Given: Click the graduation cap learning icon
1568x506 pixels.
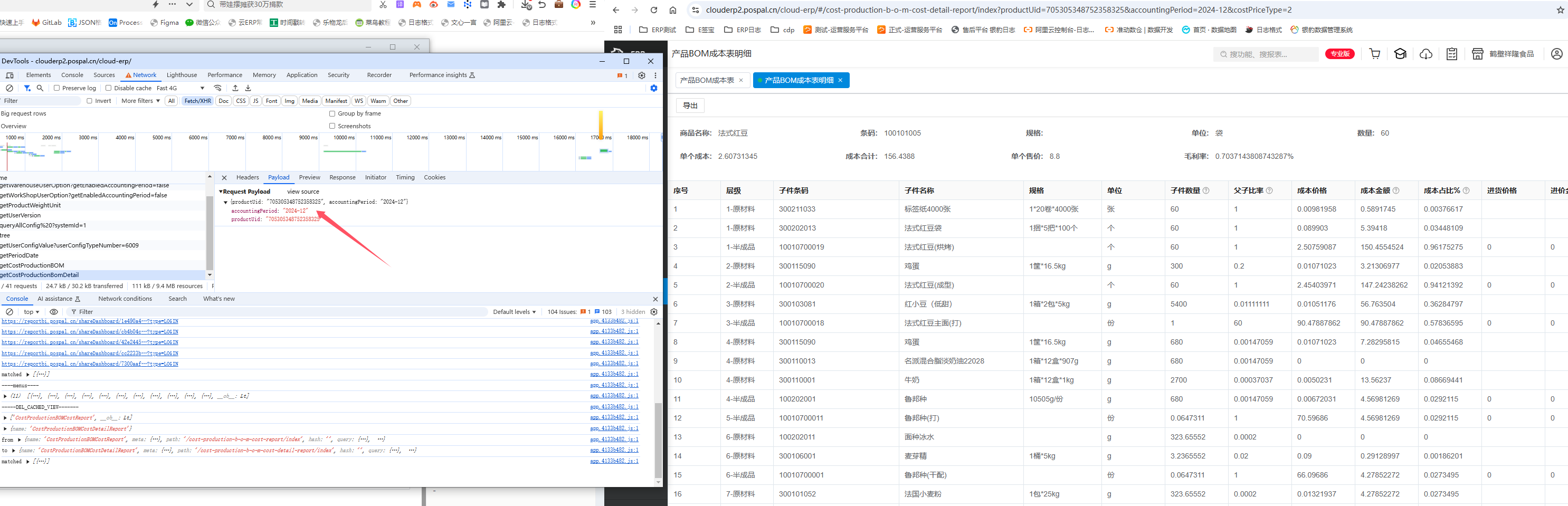Looking at the screenshot, I should pos(1400,54).
